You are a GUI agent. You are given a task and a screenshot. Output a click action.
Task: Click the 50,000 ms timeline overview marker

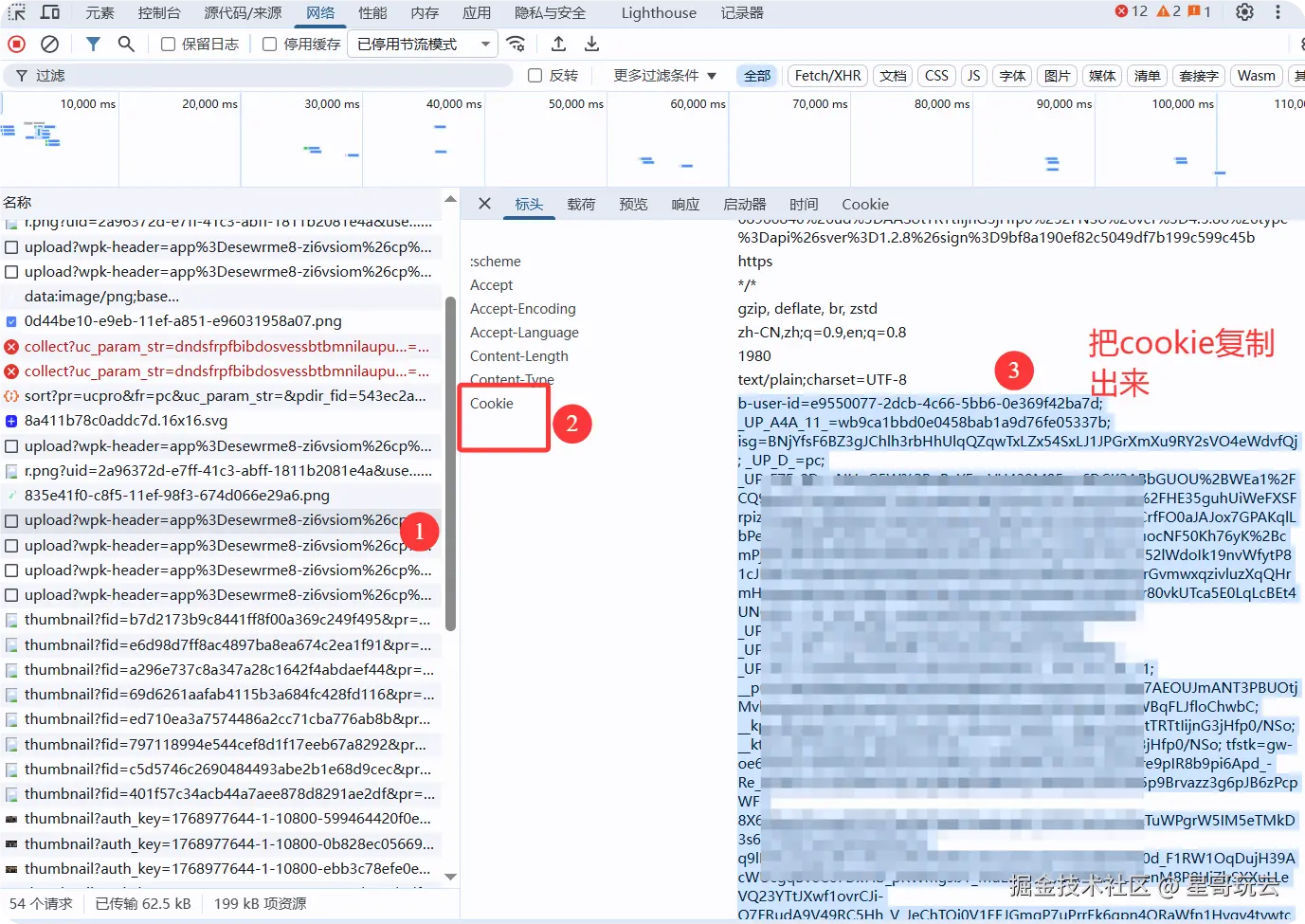[575, 103]
